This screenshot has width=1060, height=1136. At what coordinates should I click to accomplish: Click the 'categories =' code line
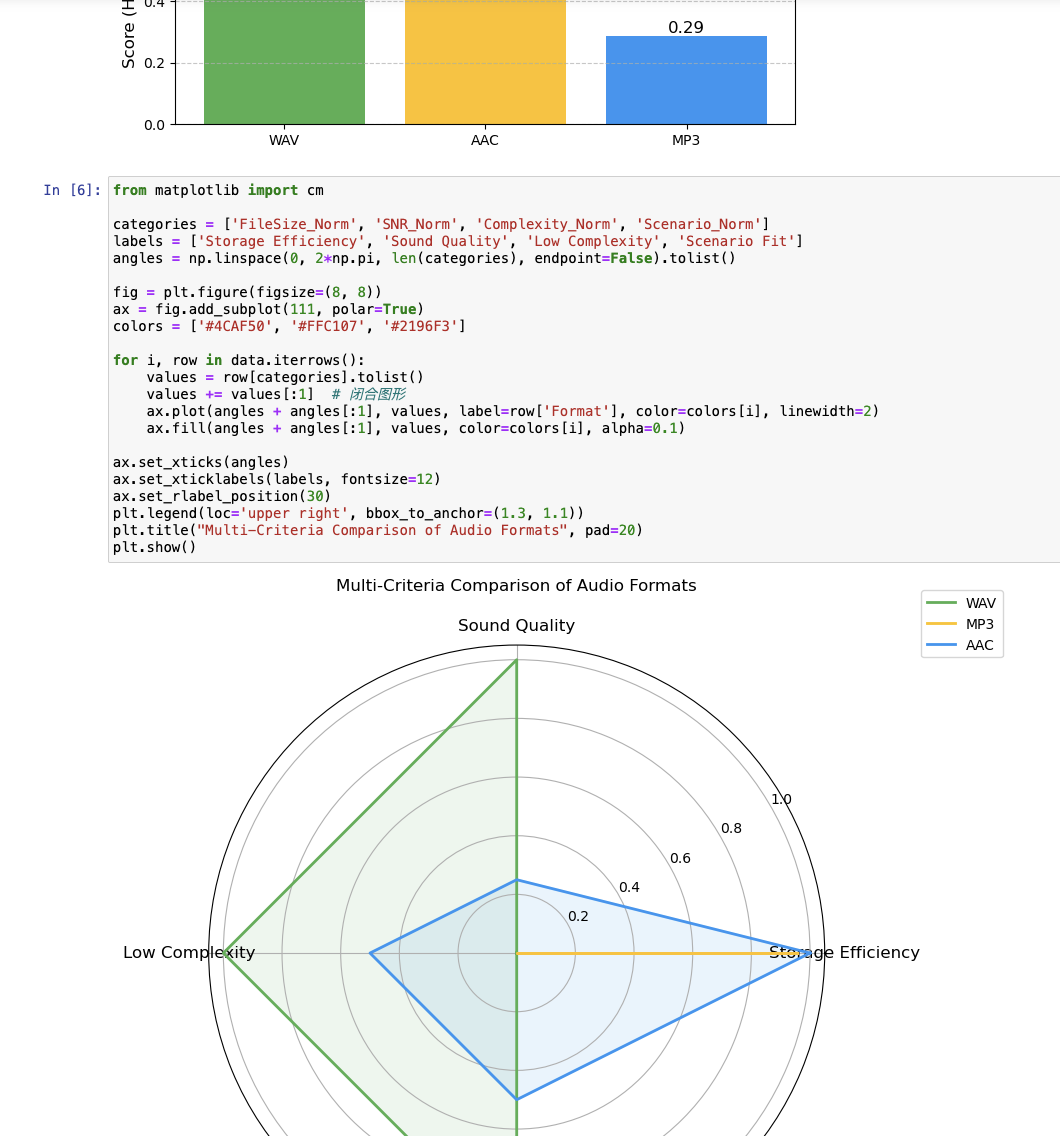[441, 224]
